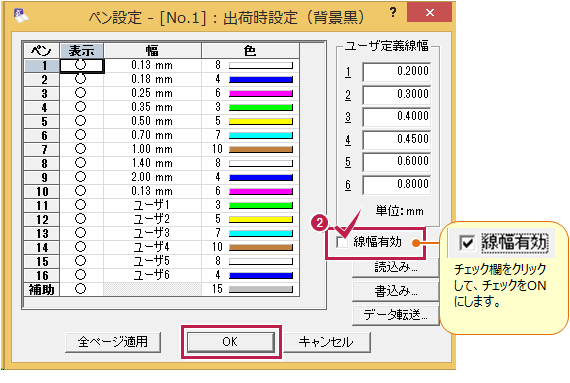The width and height of the screenshot is (570, 383).
Task: Click width cell 1.40 mm
Action: click(x=152, y=163)
